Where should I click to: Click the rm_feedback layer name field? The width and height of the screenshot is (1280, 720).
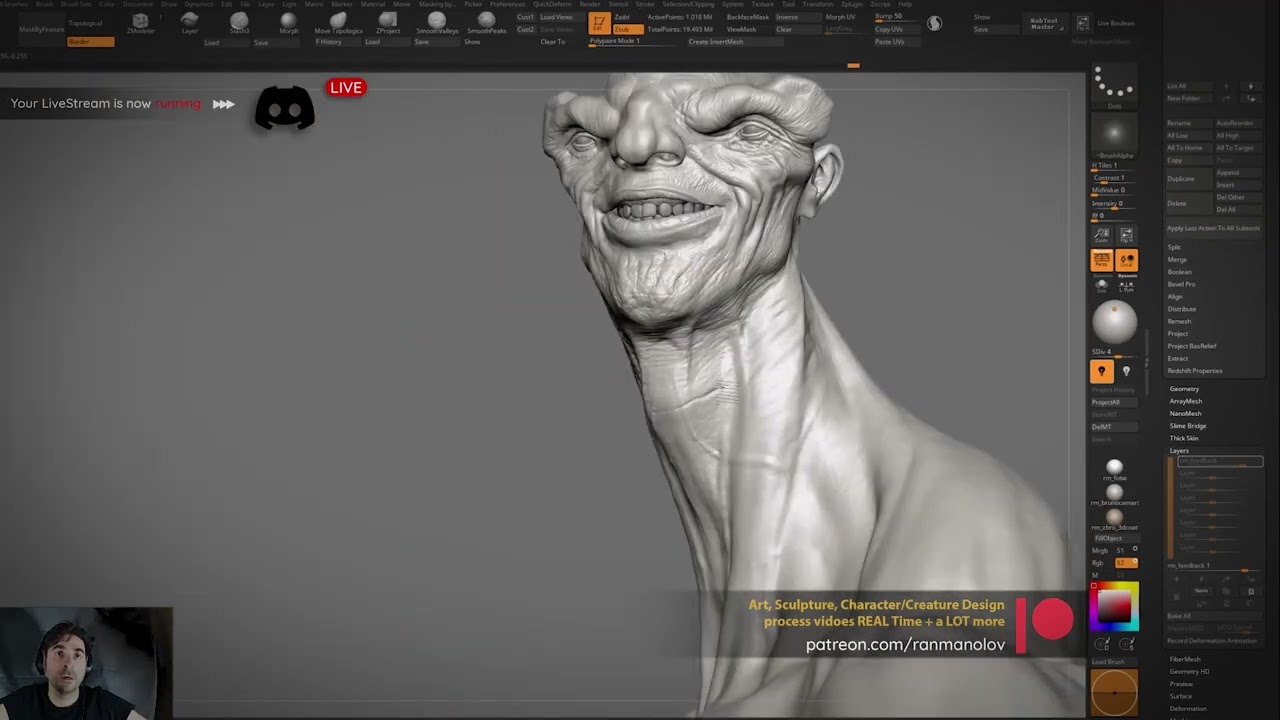click(1220, 461)
